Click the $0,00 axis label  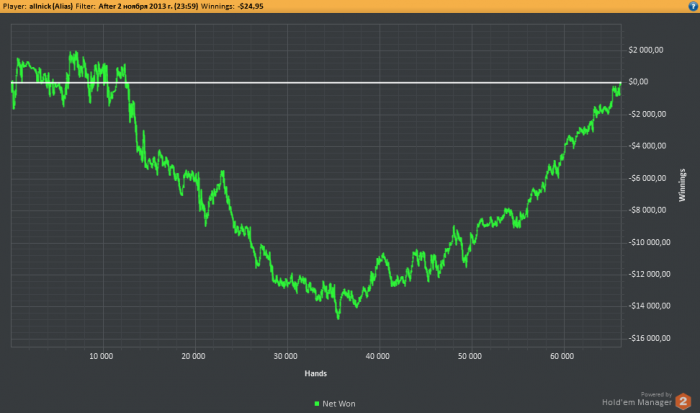point(638,82)
